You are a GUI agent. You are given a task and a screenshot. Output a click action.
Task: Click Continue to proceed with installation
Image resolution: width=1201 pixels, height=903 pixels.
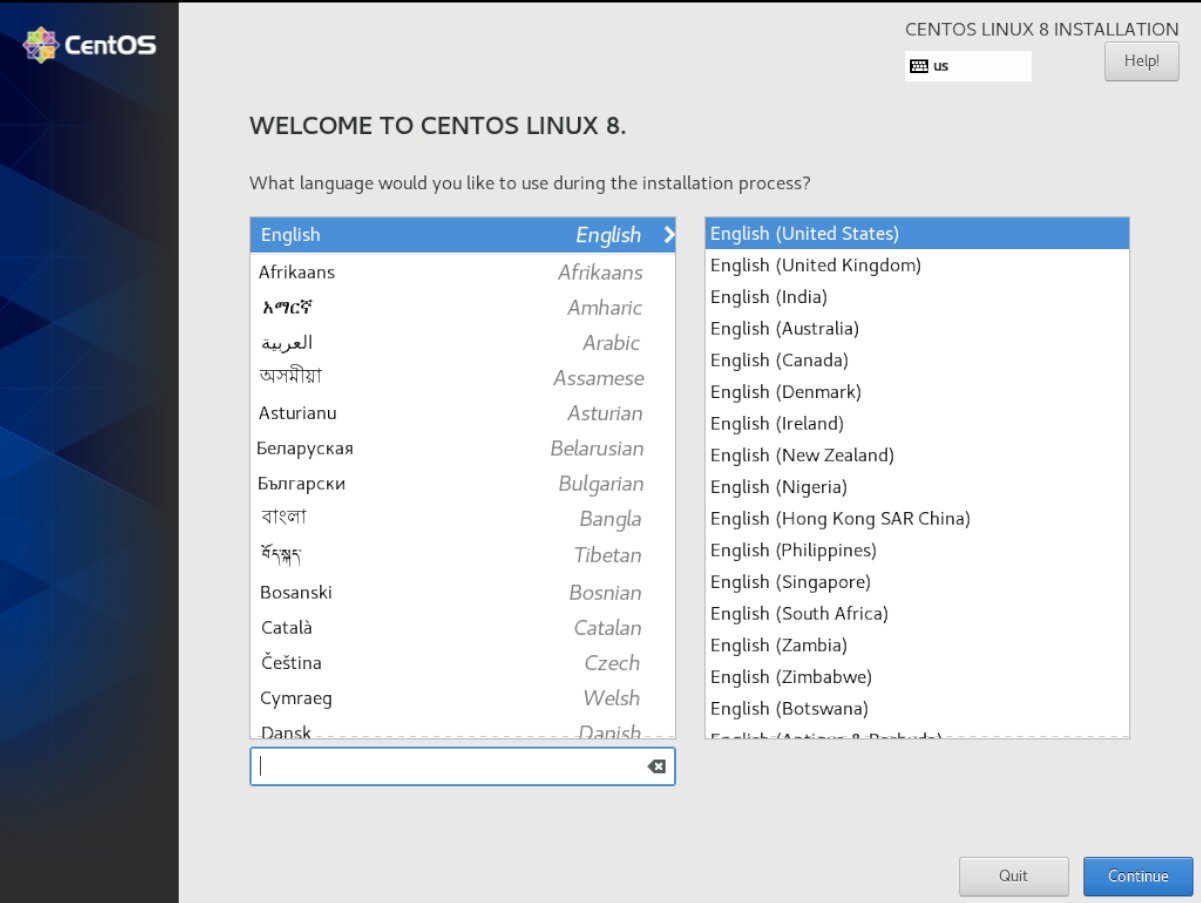(x=1137, y=875)
